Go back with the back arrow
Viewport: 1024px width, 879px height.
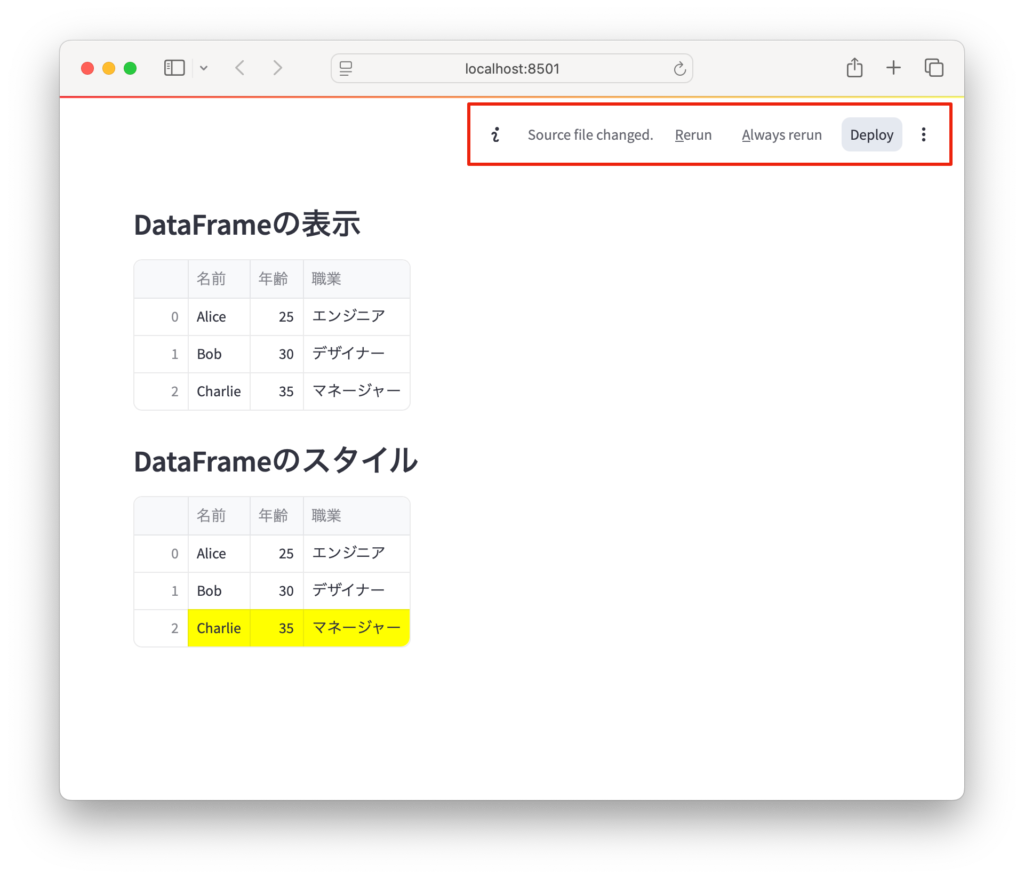(240, 68)
